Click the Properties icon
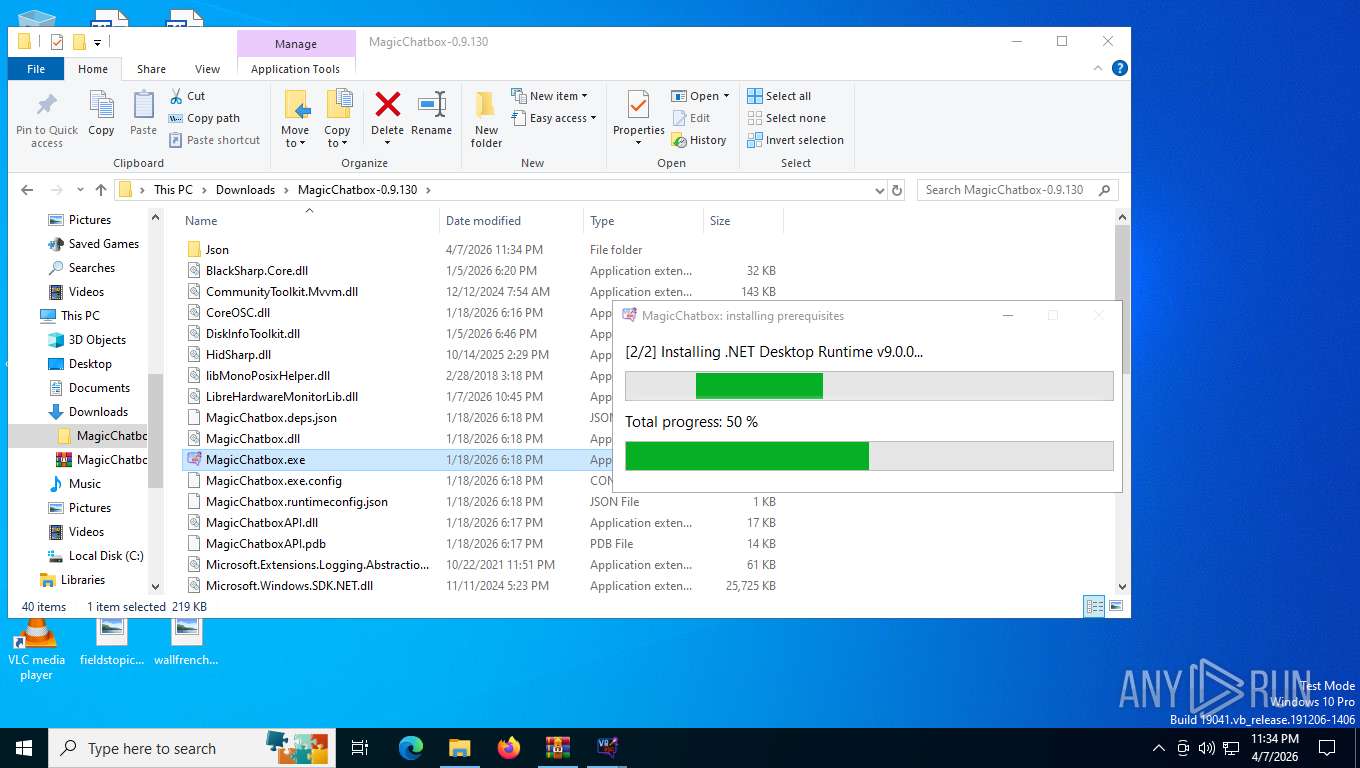This screenshot has height=768, width=1360. pyautogui.click(x=638, y=105)
